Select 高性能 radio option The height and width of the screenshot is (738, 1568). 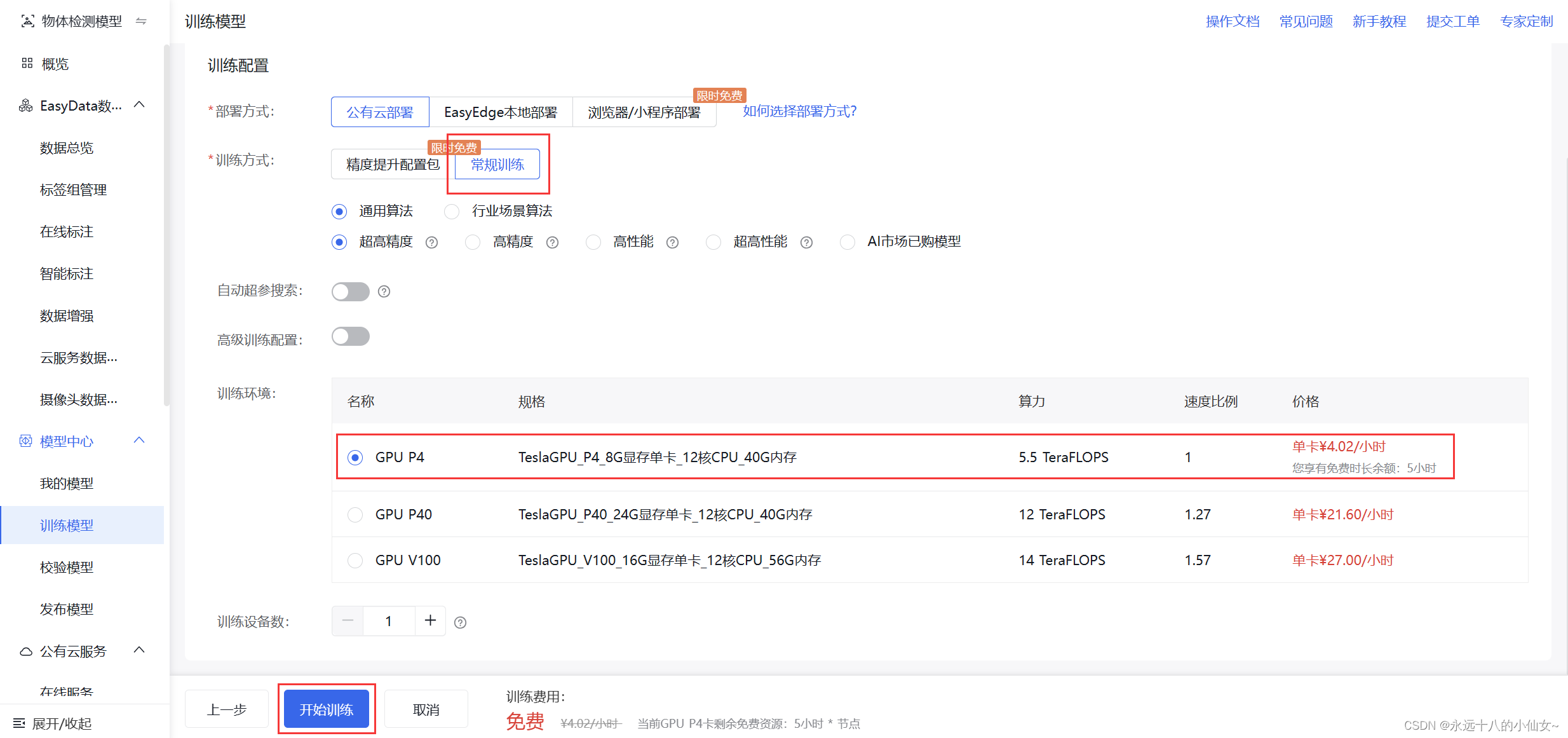coord(593,242)
